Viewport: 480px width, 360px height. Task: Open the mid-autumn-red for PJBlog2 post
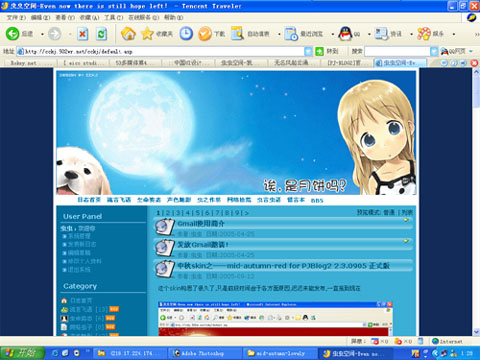tap(284, 266)
